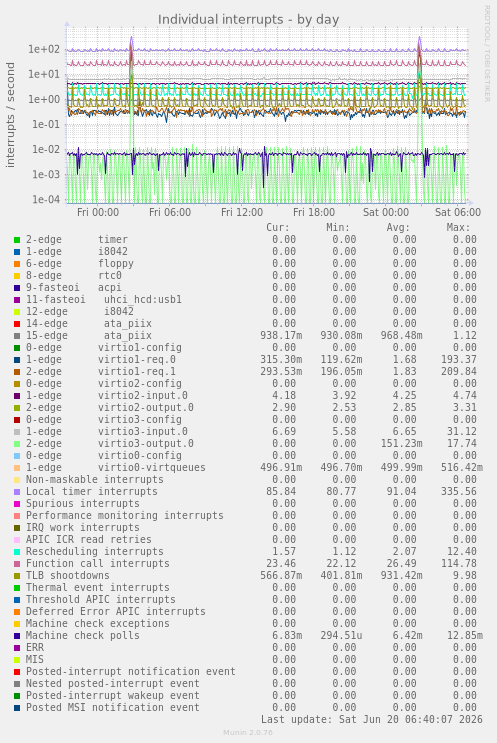Screen dimensions: 497x743
Task: Click the Fri 12:00 time axis label
Action: tap(242, 212)
